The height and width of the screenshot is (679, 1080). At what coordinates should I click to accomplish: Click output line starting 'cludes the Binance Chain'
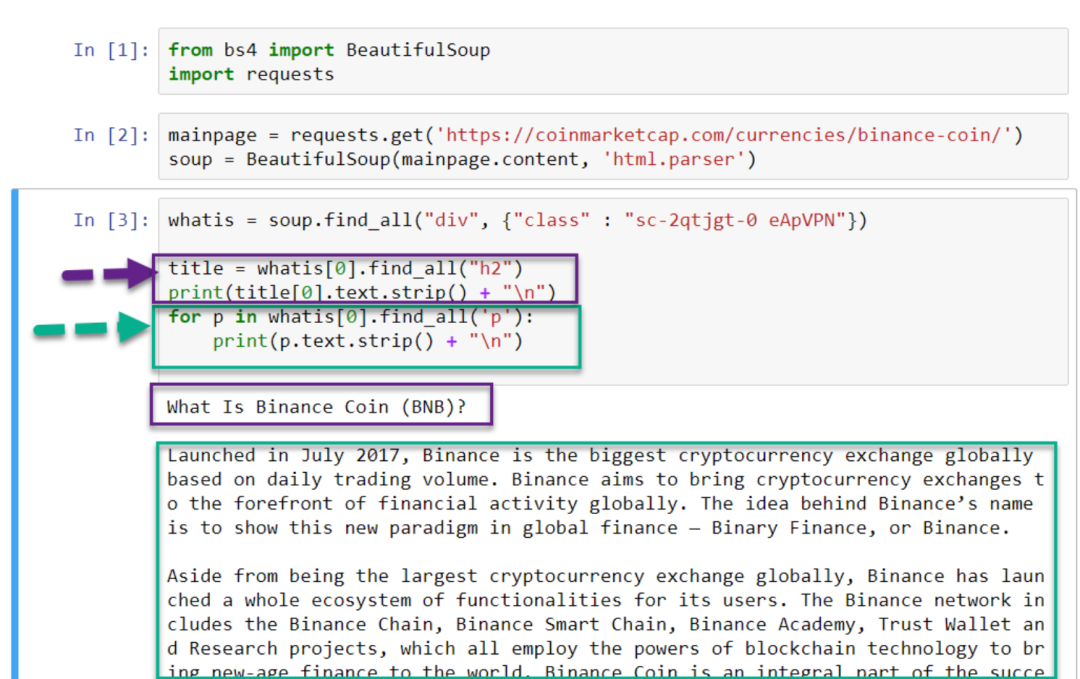tap(605, 624)
